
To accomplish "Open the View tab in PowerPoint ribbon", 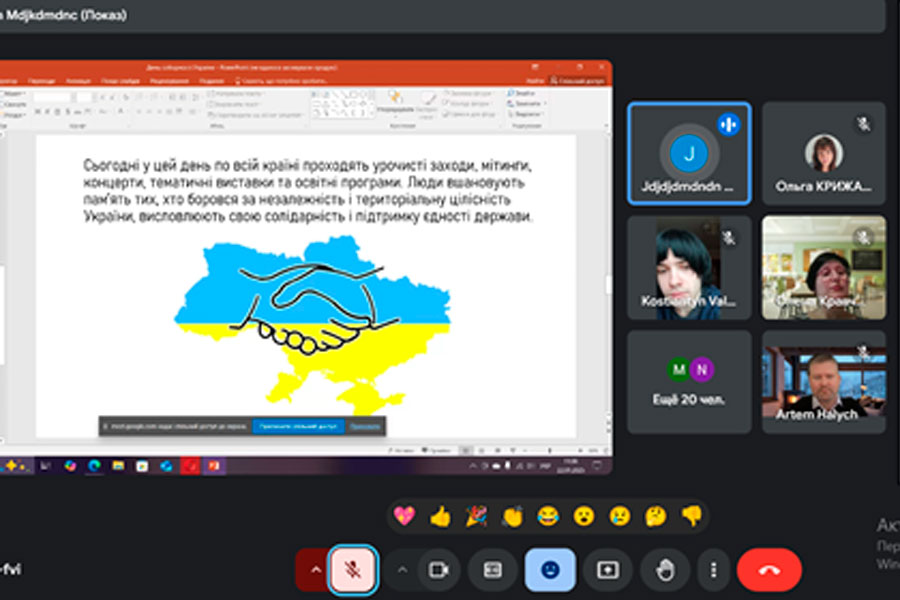I will tap(212, 81).
